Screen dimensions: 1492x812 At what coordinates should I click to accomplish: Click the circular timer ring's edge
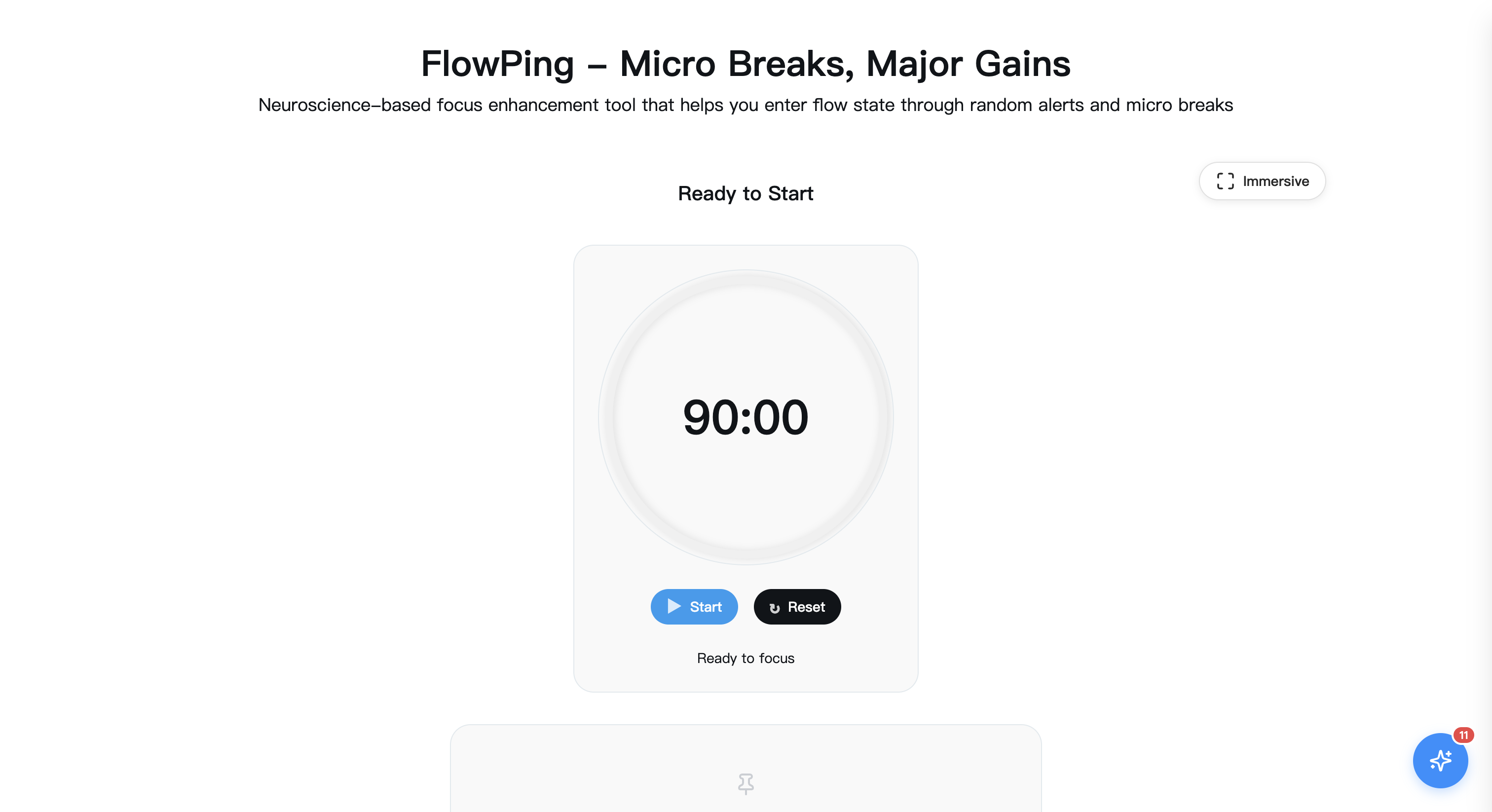pyautogui.click(x=605, y=417)
